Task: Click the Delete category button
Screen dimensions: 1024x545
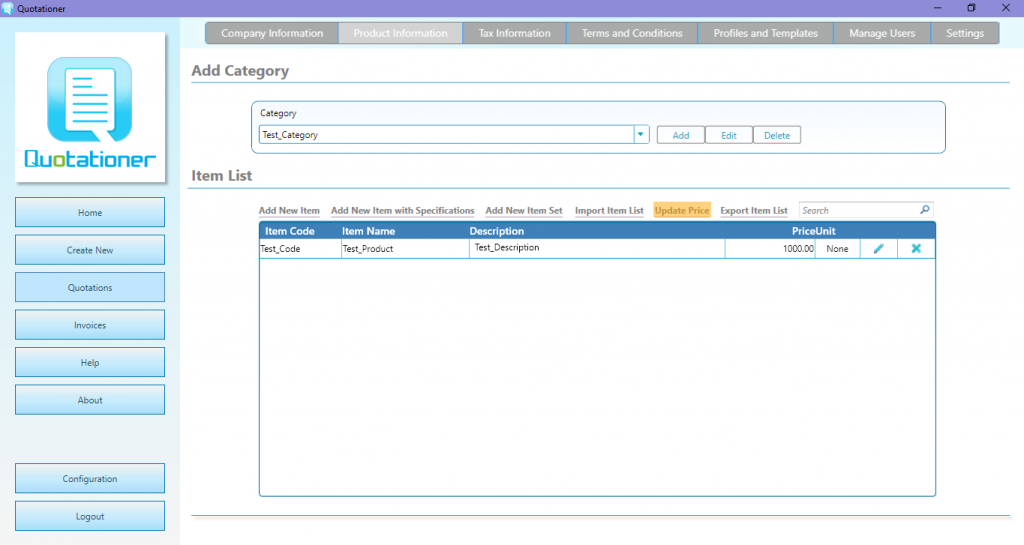Action: [x=776, y=135]
